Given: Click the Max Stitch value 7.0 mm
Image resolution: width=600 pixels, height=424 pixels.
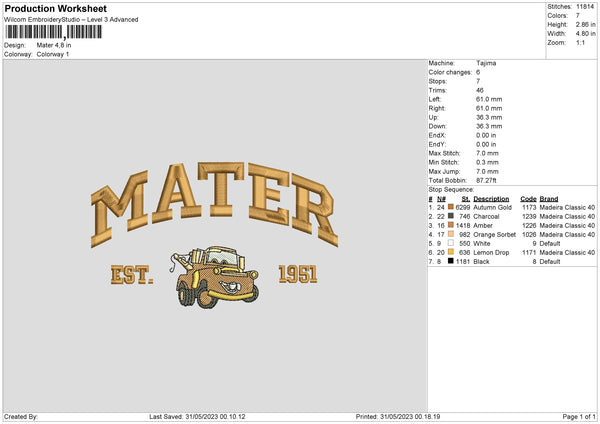Looking at the screenshot, I should click(x=487, y=153).
